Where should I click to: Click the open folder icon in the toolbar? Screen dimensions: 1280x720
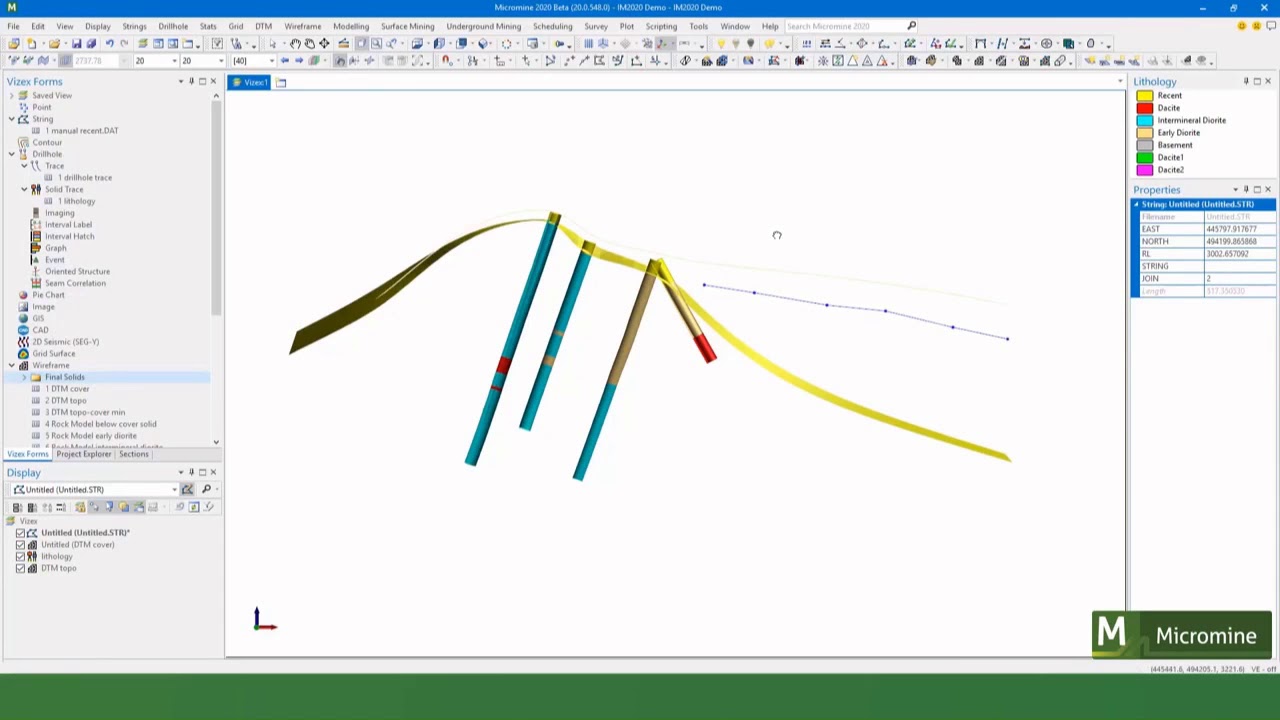pyautogui.click(x=55, y=44)
